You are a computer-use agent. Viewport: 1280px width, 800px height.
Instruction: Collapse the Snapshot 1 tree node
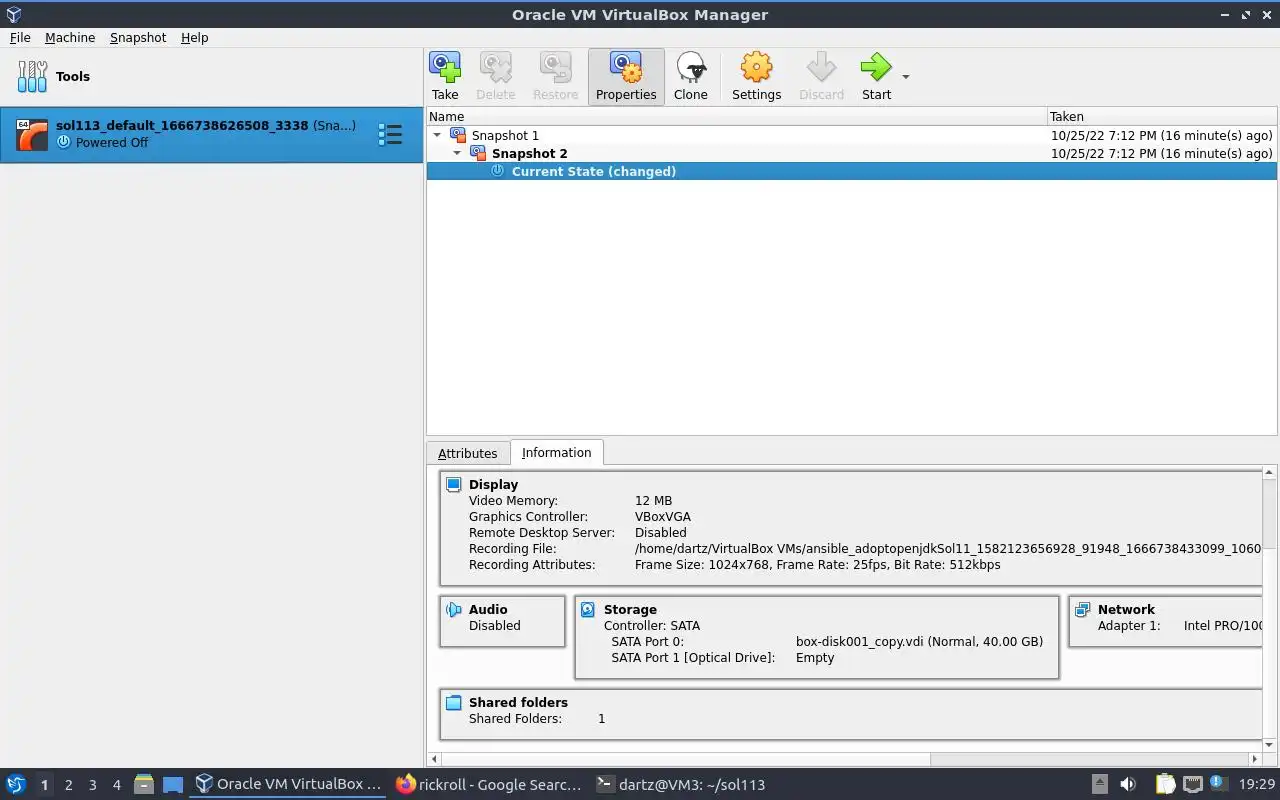tap(437, 135)
